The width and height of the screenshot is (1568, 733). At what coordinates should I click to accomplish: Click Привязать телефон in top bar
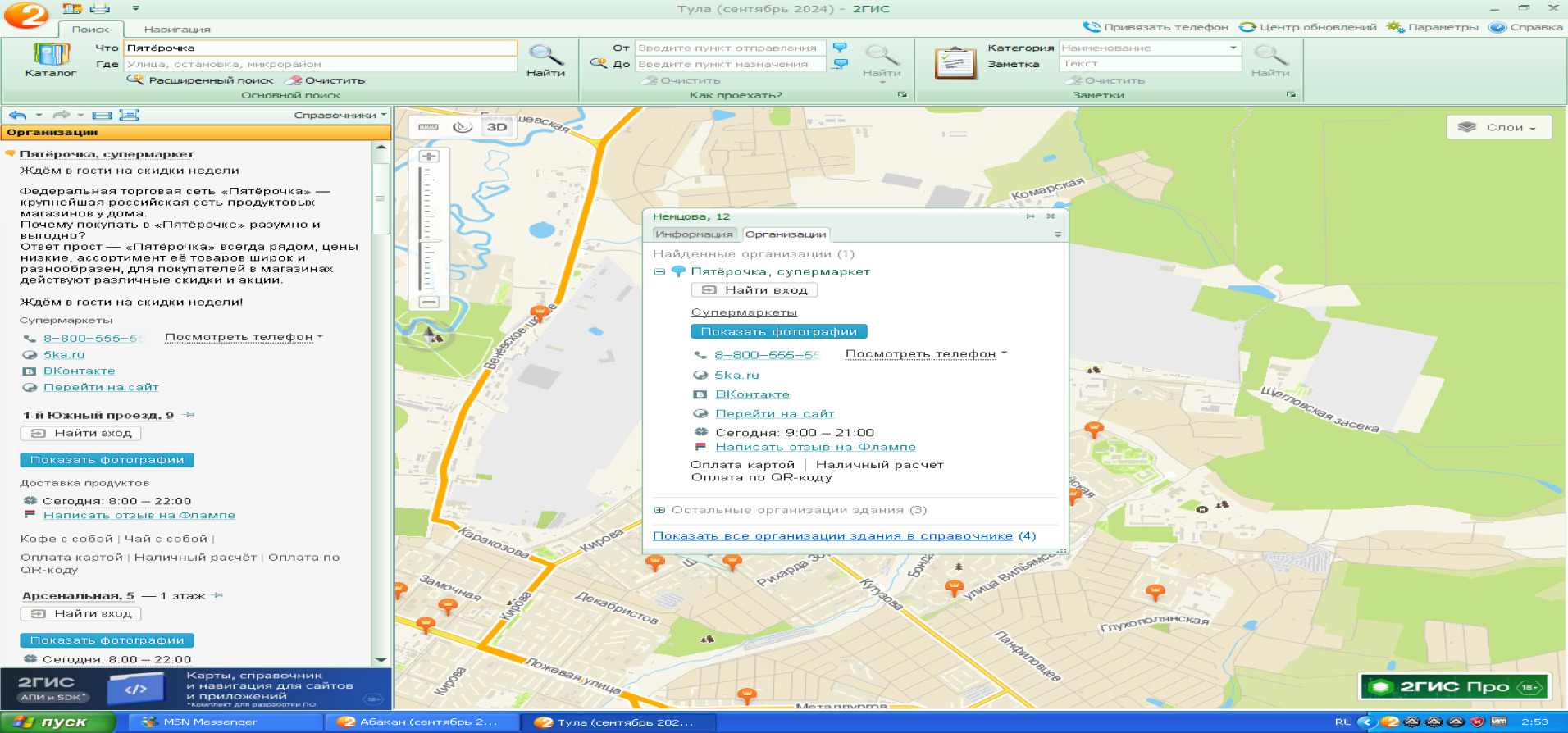[x=1155, y=27]
